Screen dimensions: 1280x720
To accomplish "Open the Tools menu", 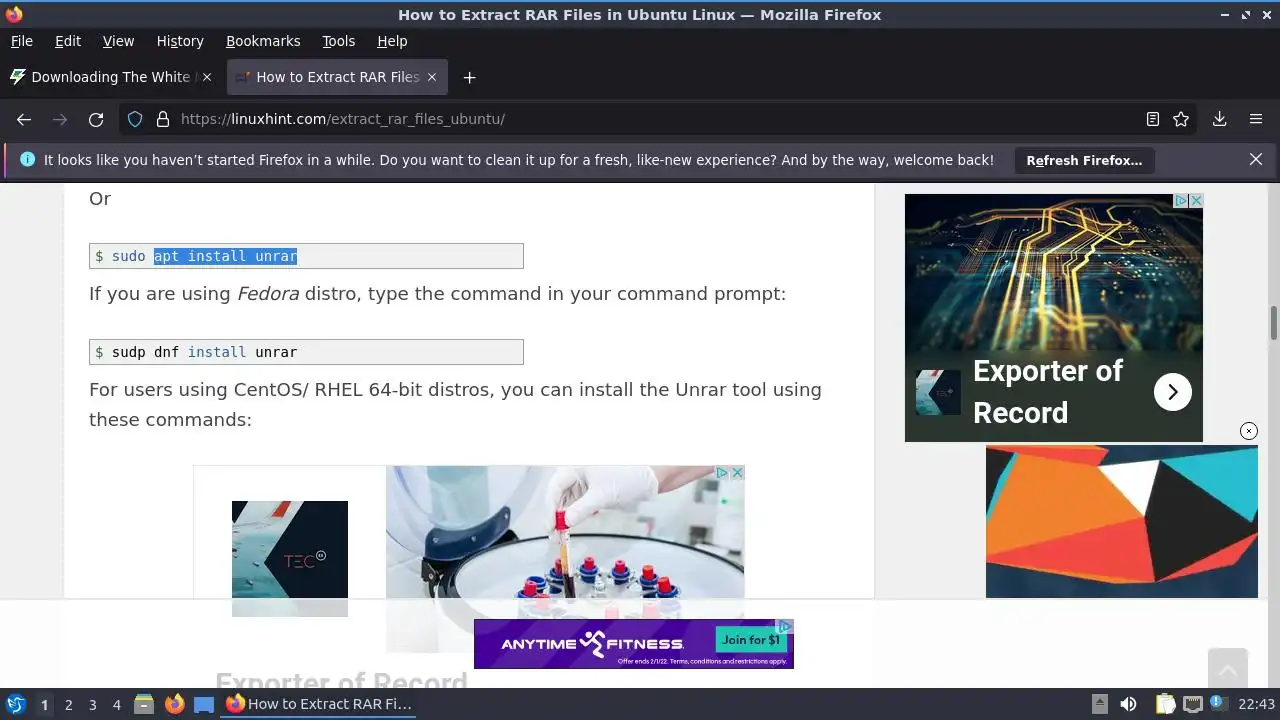I will tap(338, 41).
